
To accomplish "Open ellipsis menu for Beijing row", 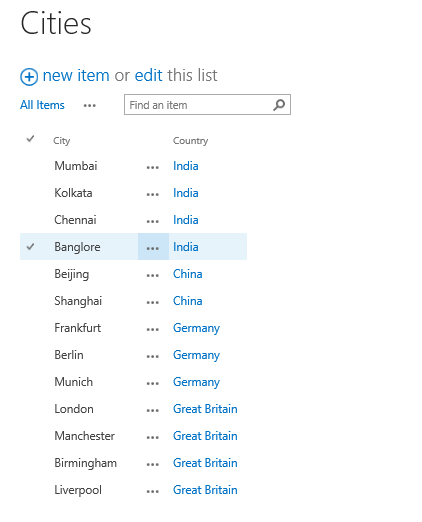I will 153,276.
